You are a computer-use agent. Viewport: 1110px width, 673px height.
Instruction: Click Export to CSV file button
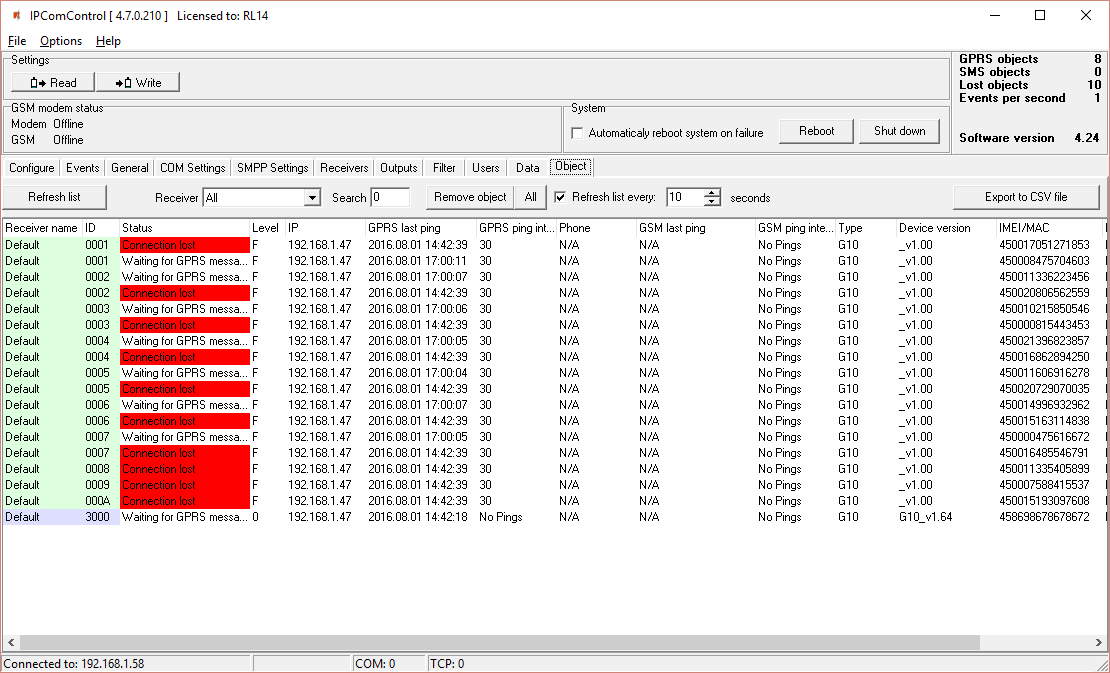pos(1025,197)
